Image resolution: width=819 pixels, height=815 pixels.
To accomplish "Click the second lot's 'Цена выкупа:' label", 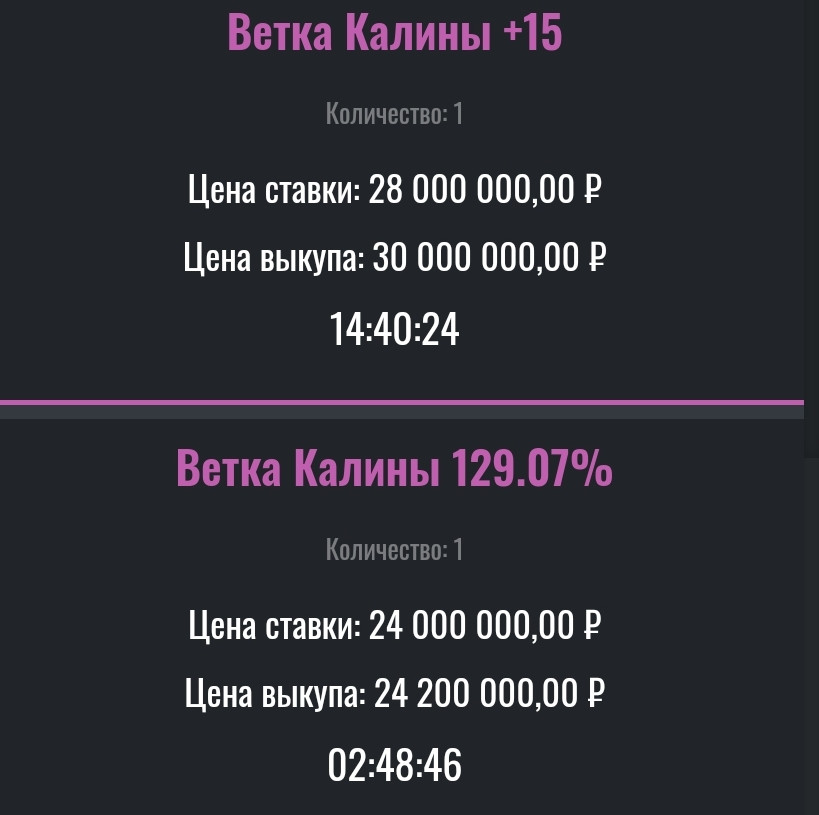I will pos(275,694).
